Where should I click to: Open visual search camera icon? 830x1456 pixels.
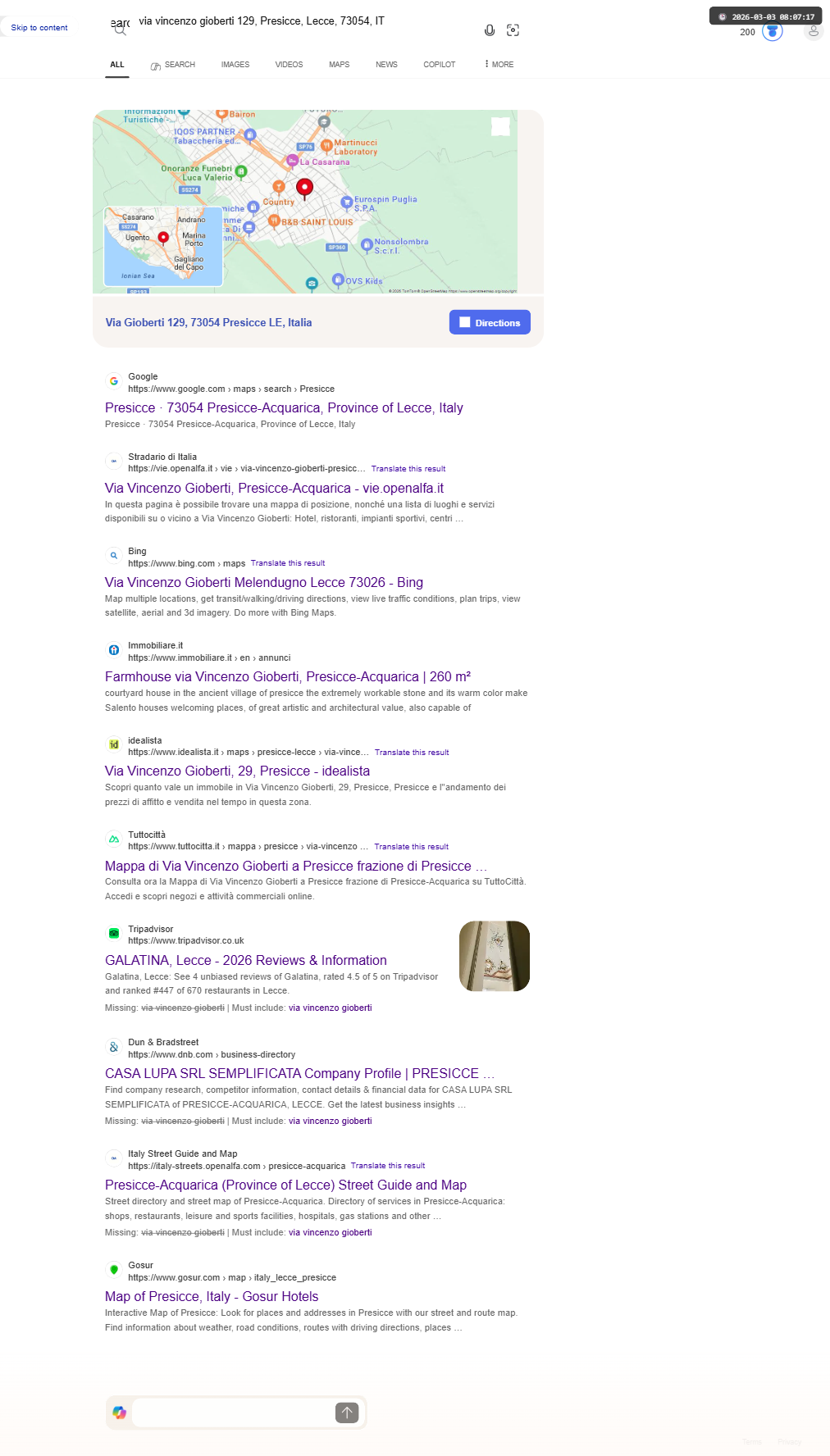point(513,30)
